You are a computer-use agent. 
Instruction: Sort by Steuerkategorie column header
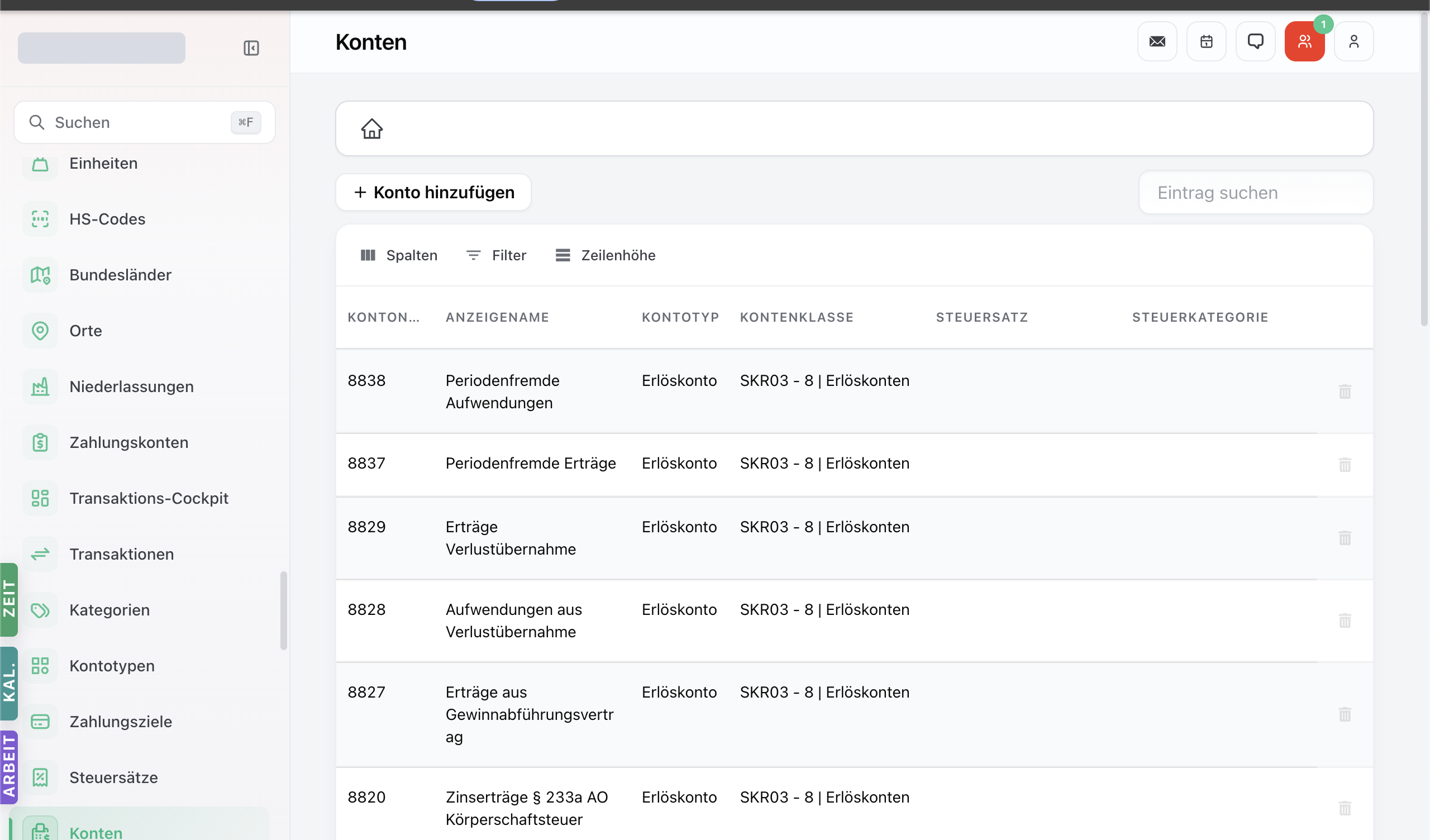pyautogui.click(x=1200, y=317)
